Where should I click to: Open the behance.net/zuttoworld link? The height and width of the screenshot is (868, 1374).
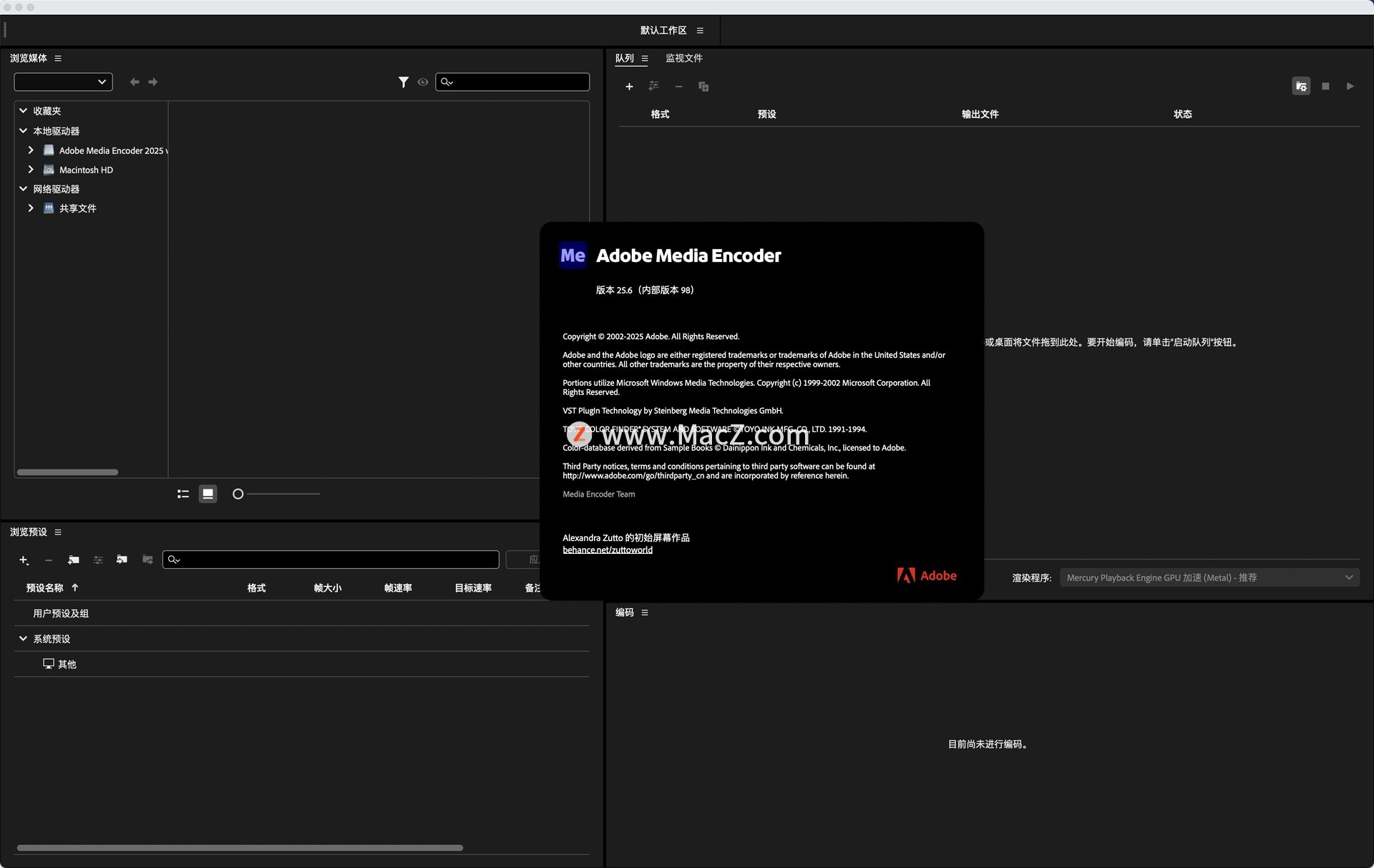click(x=607, y=550)
